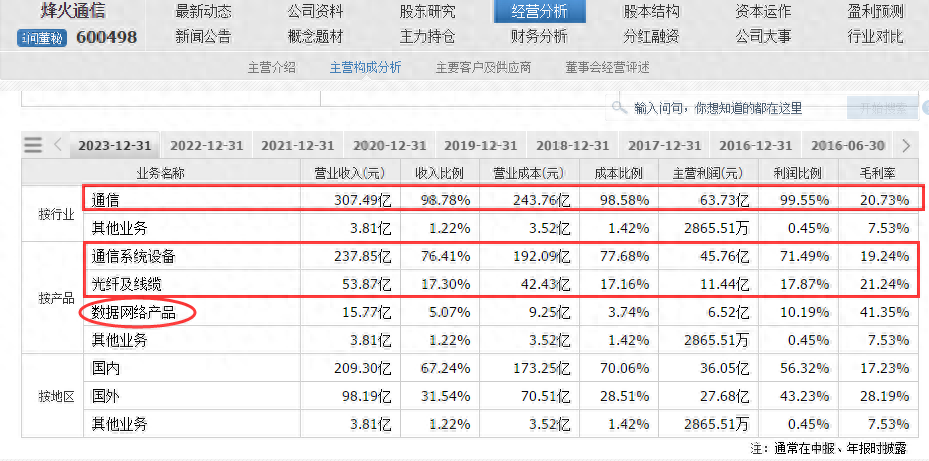Open the 资本运作 menu item
929x461 pixels.
(763, 11)
